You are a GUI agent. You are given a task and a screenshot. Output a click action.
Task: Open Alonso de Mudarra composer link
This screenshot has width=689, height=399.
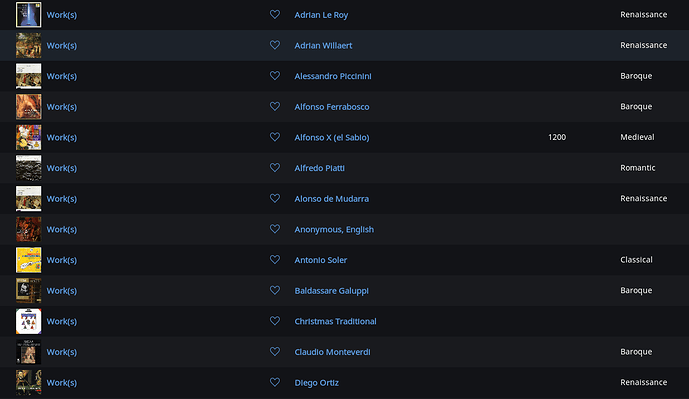pos(331,199)
